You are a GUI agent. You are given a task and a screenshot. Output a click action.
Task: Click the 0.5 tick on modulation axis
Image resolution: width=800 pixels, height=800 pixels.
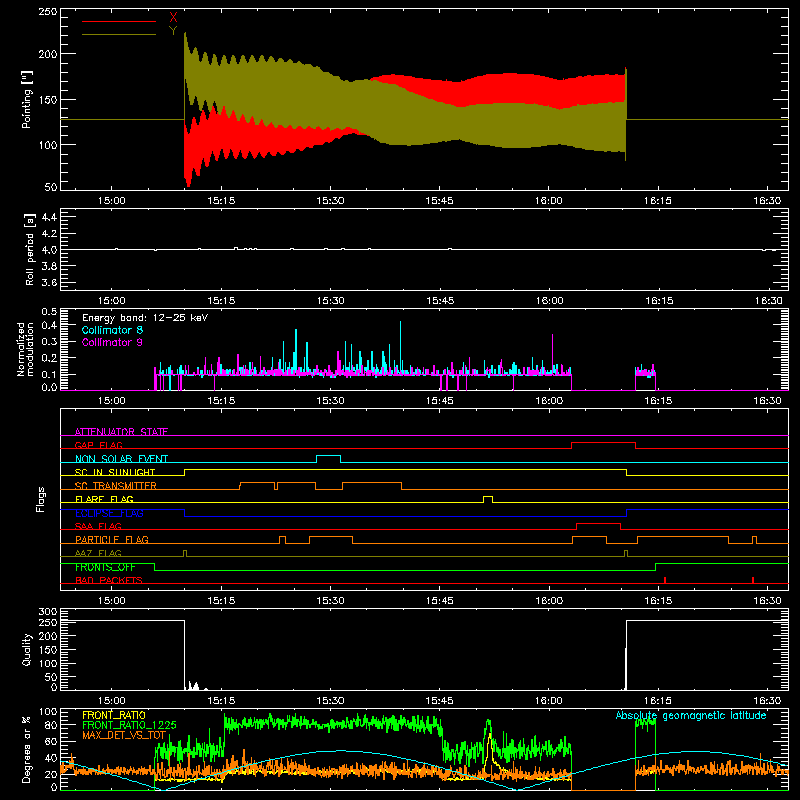click(49, 312)
